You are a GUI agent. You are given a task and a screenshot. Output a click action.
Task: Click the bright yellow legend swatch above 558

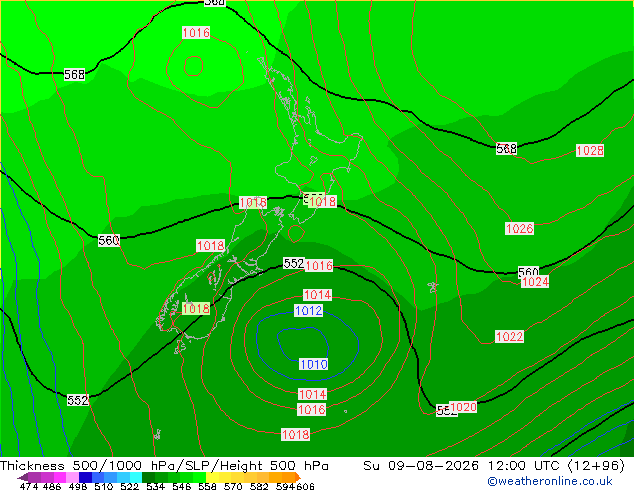212,477
